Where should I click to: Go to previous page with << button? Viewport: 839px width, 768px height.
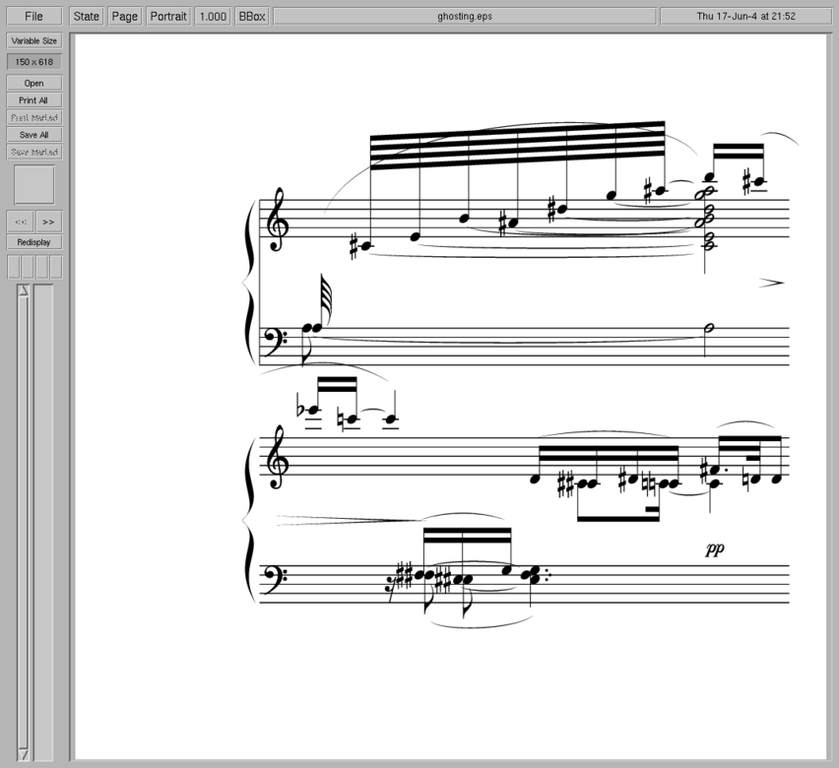click(x=21, y=222)
